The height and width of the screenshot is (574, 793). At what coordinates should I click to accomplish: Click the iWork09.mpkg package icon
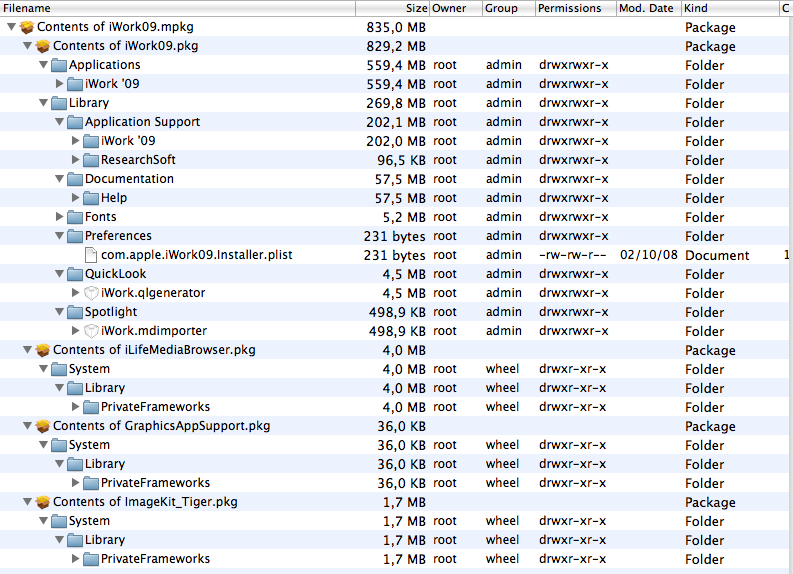point(27,27)
